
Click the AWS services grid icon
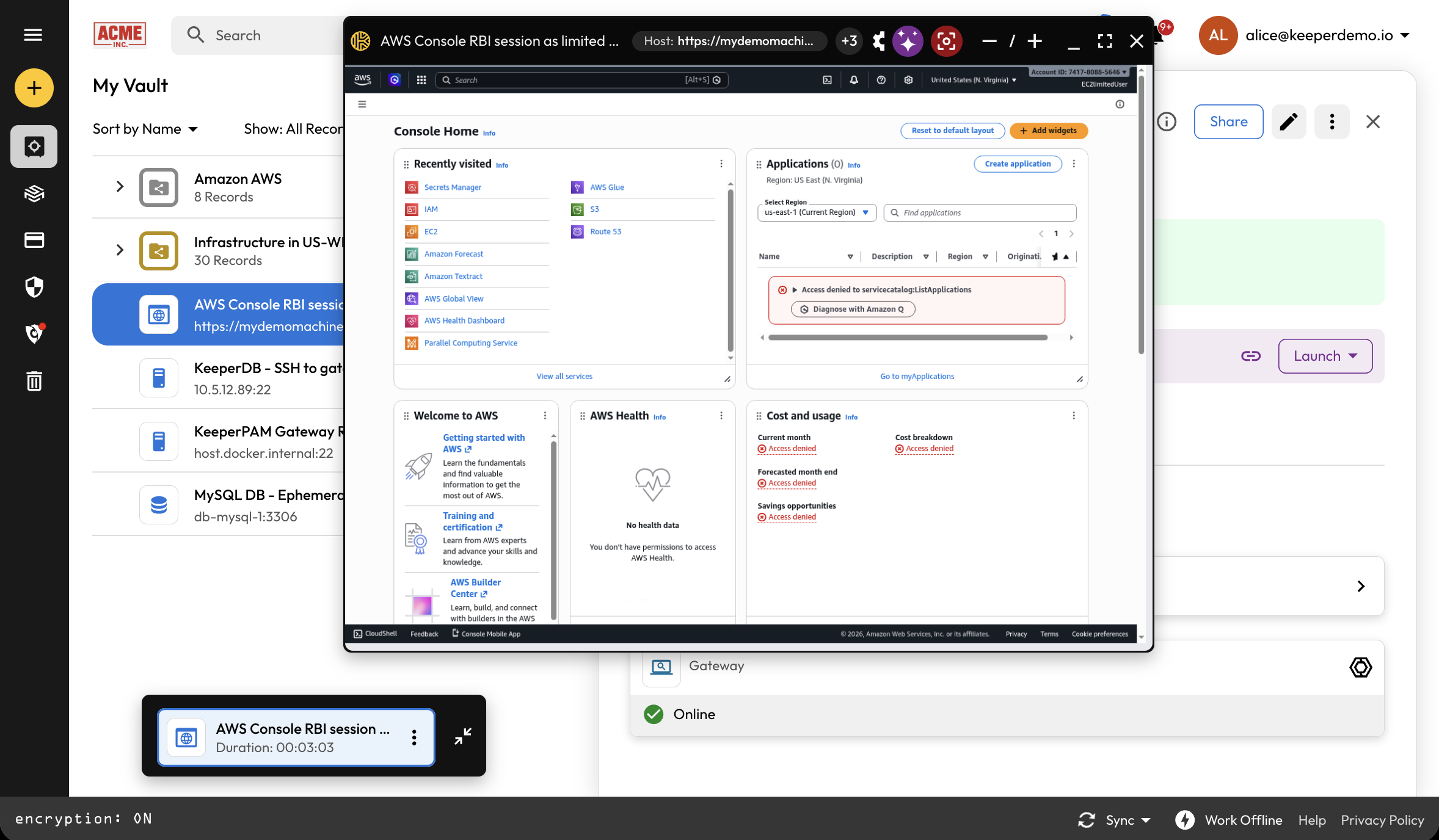point(421,80)
